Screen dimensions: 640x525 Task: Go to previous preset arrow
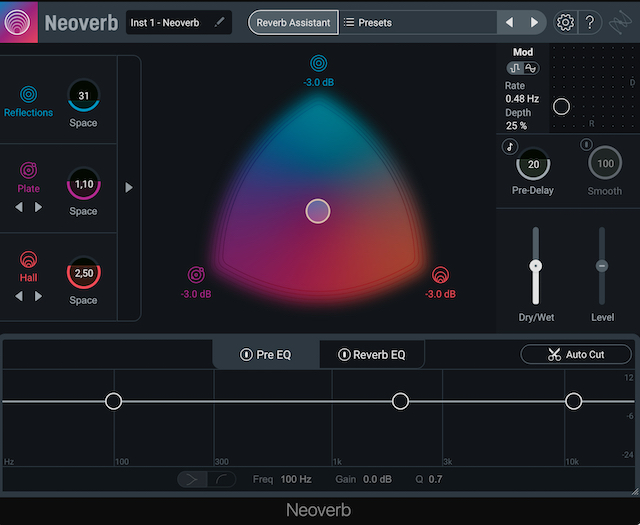point(509,22)
